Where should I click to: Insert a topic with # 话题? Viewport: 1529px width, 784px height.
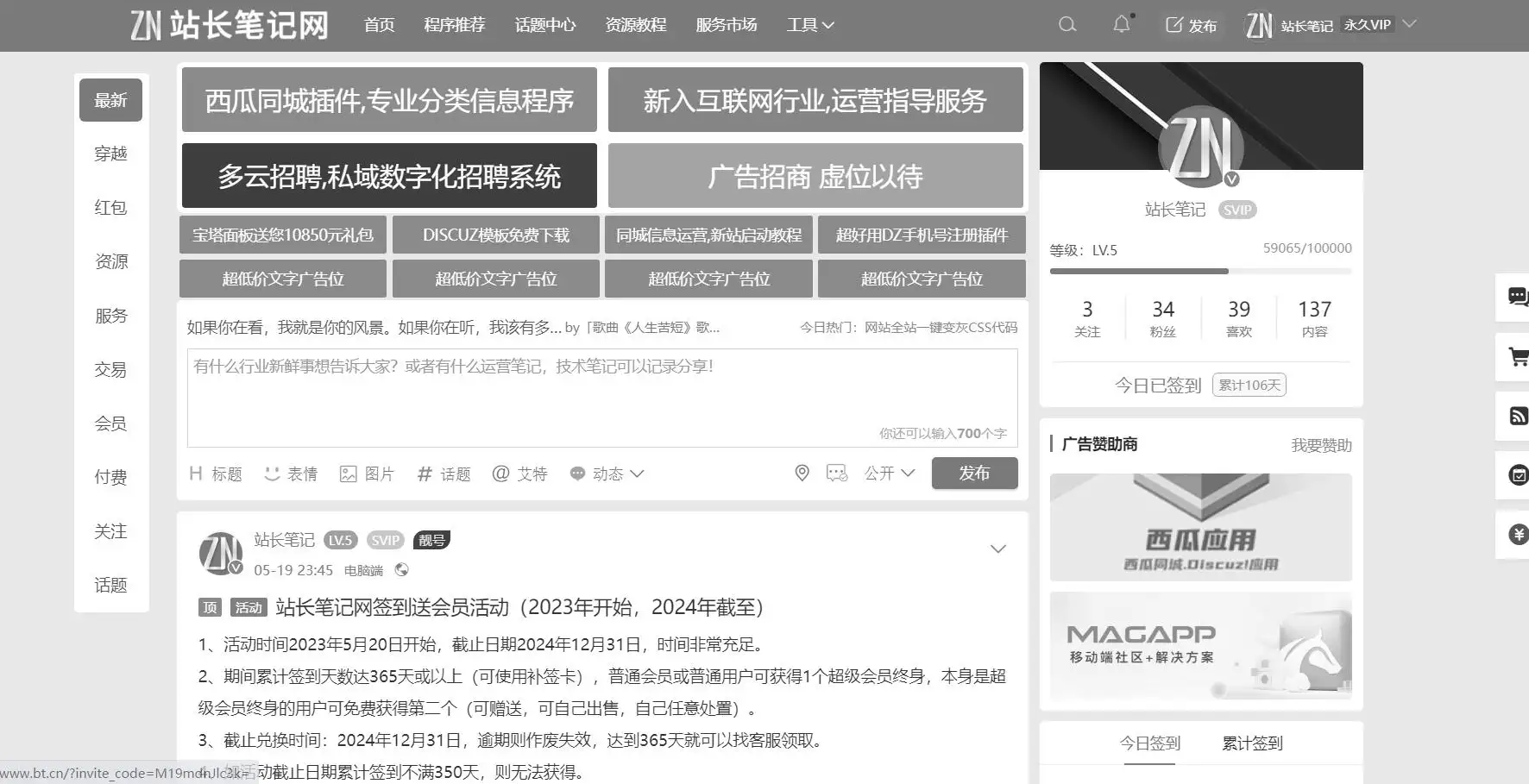click(x=444, y=474)
